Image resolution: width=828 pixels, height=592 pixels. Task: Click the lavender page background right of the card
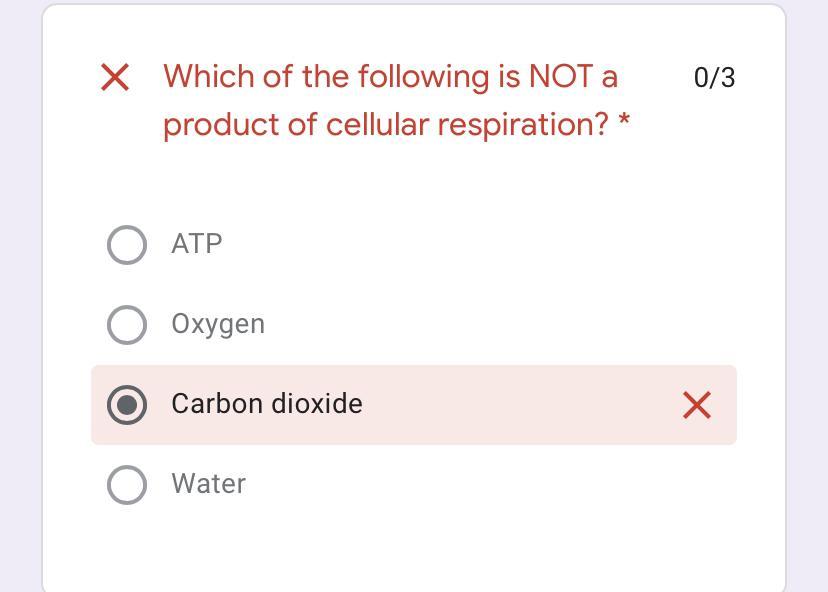pyautogui.click(x=807, y=300)
